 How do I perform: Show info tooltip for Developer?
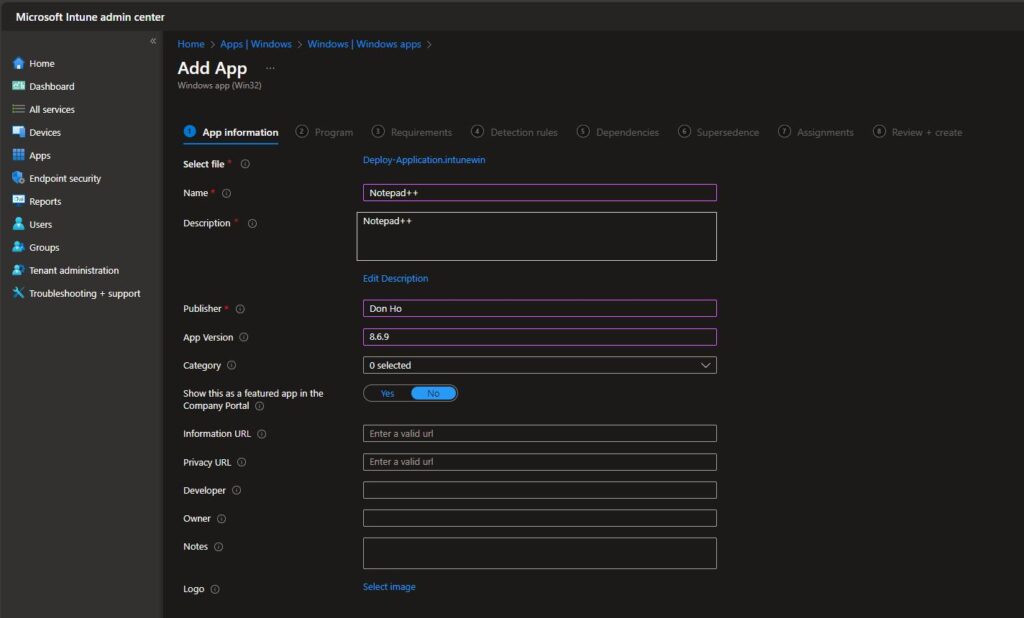click(236, 490)
